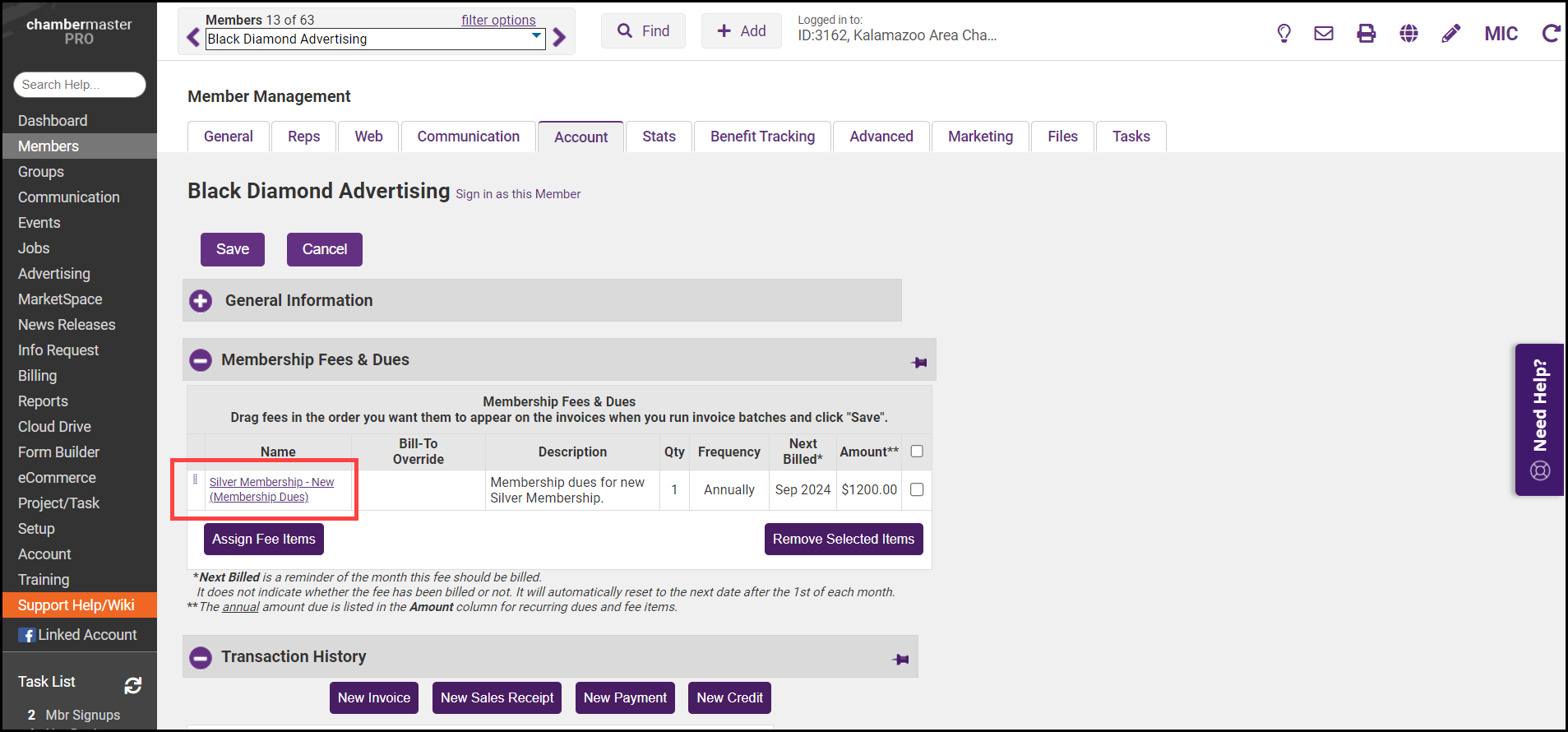Switch to the Benefit Tracking tab
Viewport: 1568px width, 732px height.
[x=762, y=137]
